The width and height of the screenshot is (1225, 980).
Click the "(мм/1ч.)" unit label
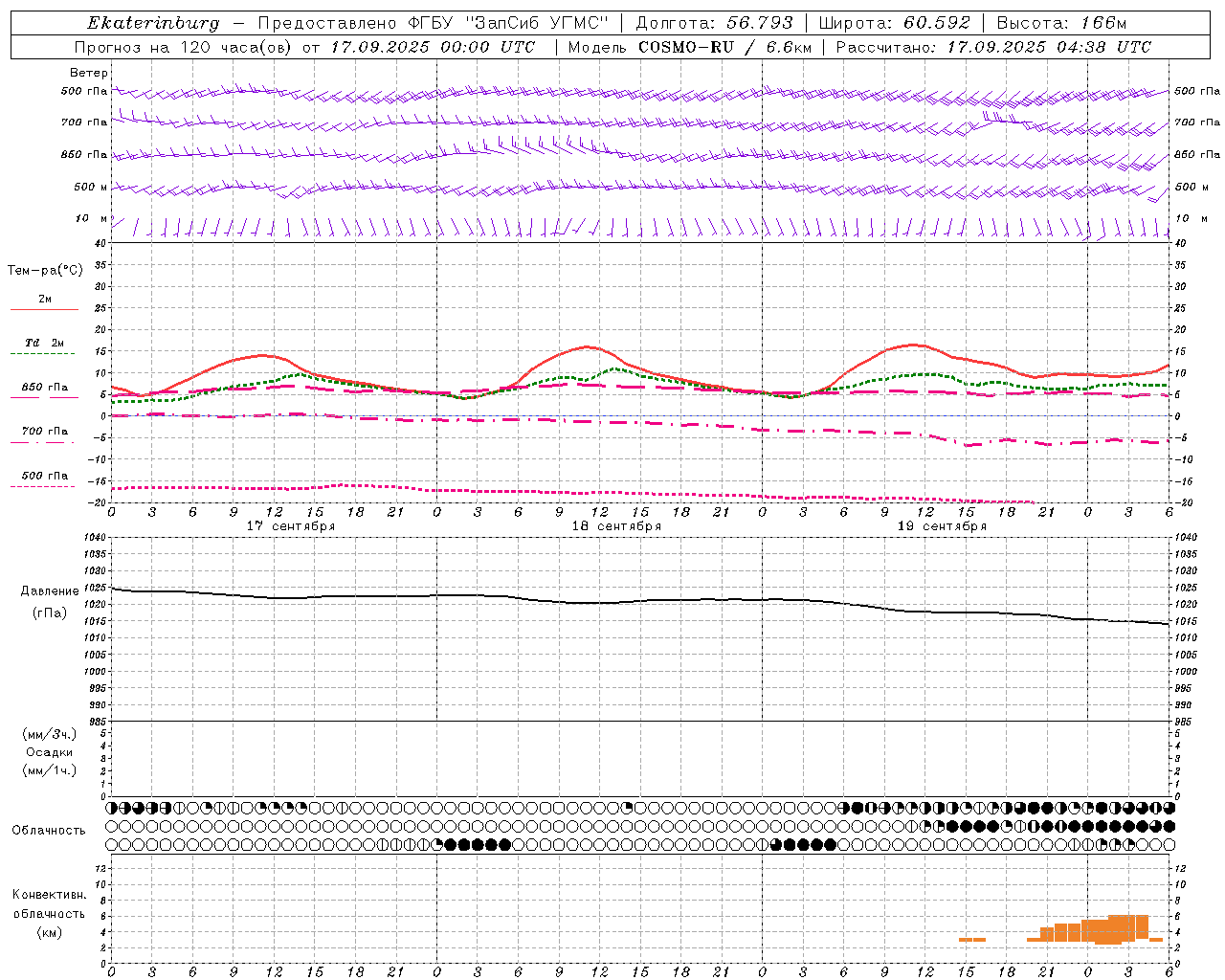coord(49,771)
